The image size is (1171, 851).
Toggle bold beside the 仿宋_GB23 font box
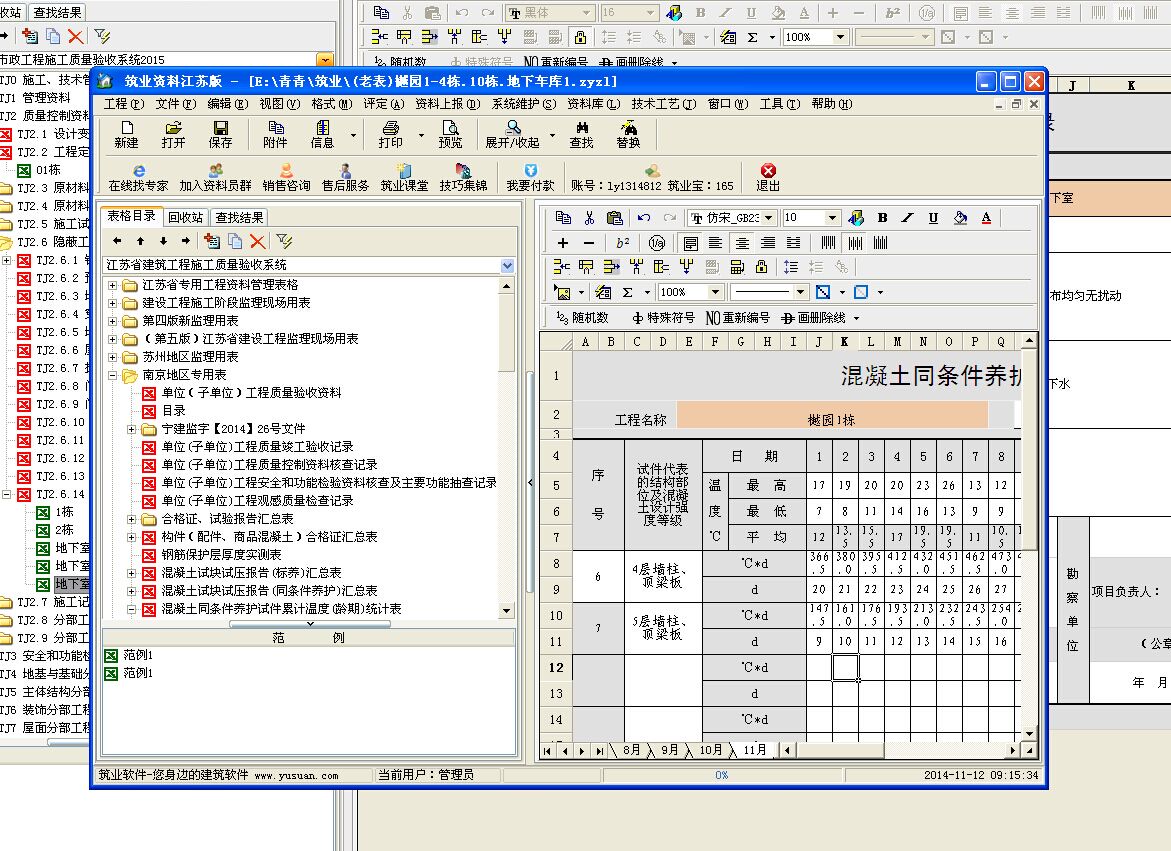[x=882, y=218]
